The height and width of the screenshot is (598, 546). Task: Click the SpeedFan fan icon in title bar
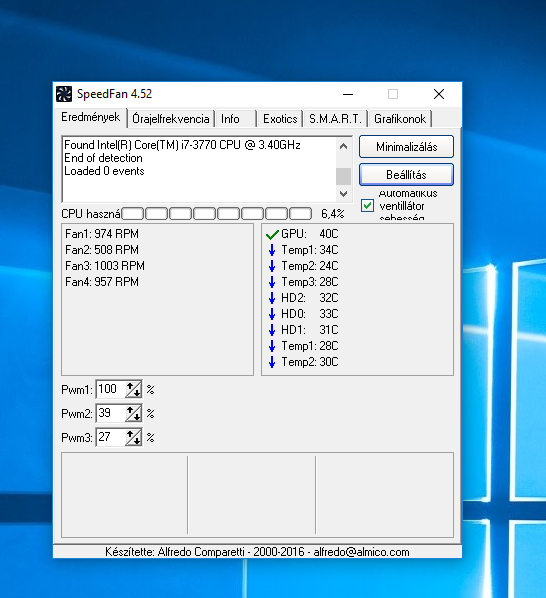tap(64, 94)
